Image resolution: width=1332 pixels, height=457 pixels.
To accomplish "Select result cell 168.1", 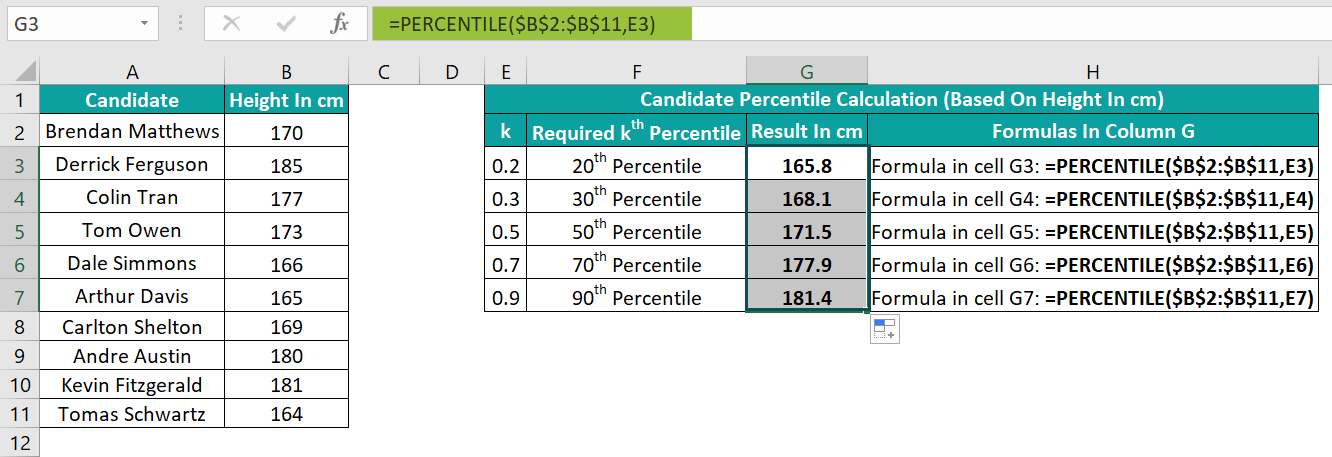I will (807, 198).
